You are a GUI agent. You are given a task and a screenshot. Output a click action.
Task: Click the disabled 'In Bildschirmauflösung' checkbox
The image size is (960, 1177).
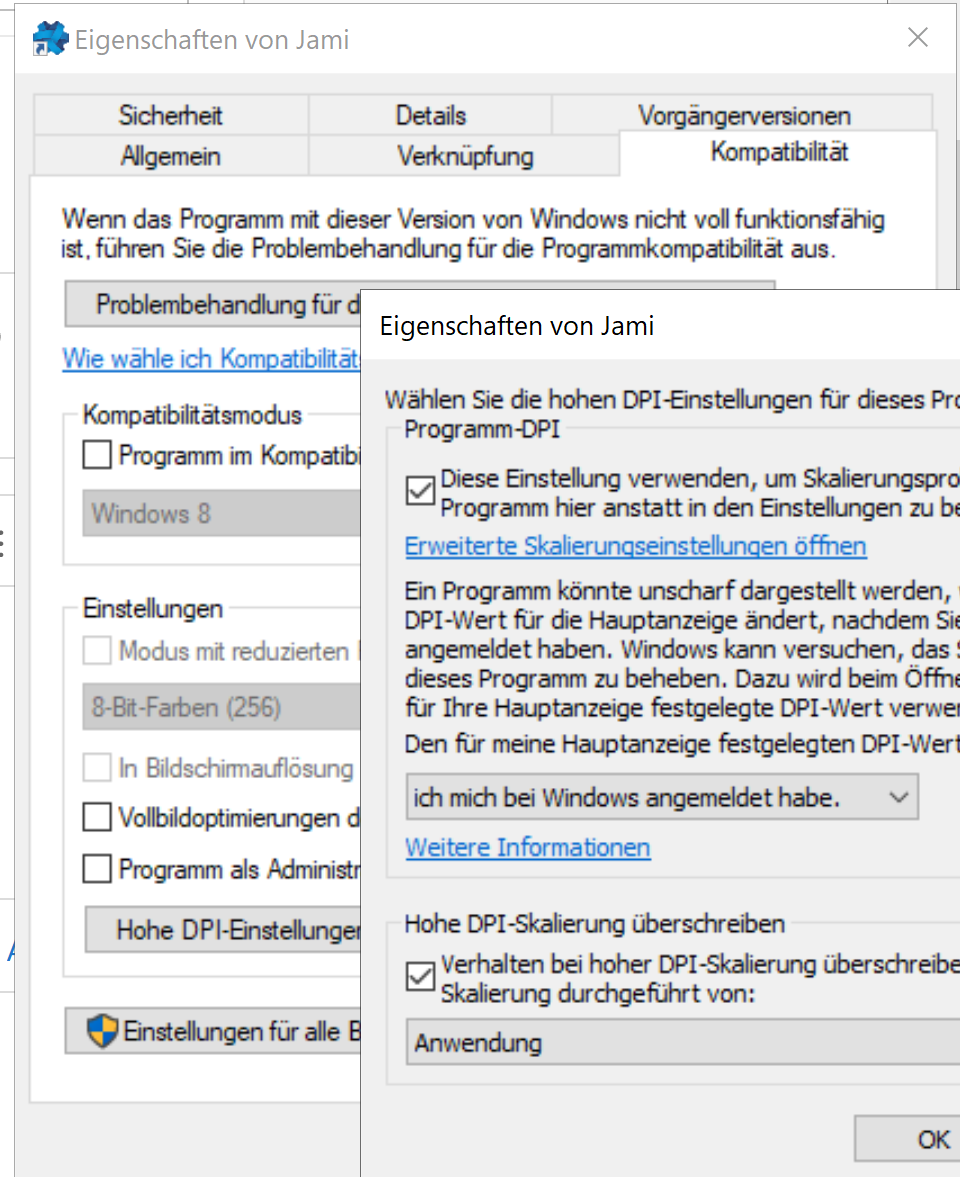click(x=97, y=767)
